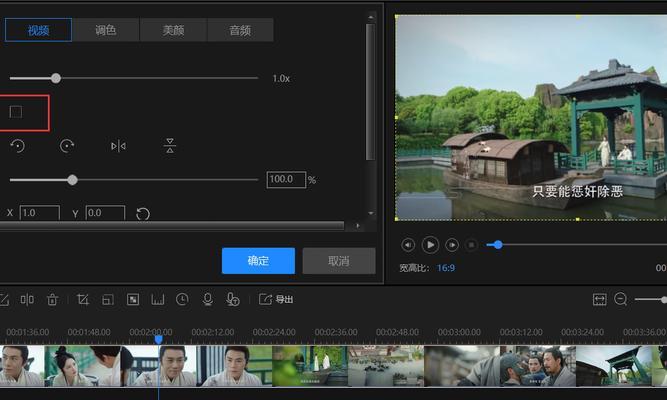Click the X position input field
Viewport: 667px width, 400px height.
(40, 213)
